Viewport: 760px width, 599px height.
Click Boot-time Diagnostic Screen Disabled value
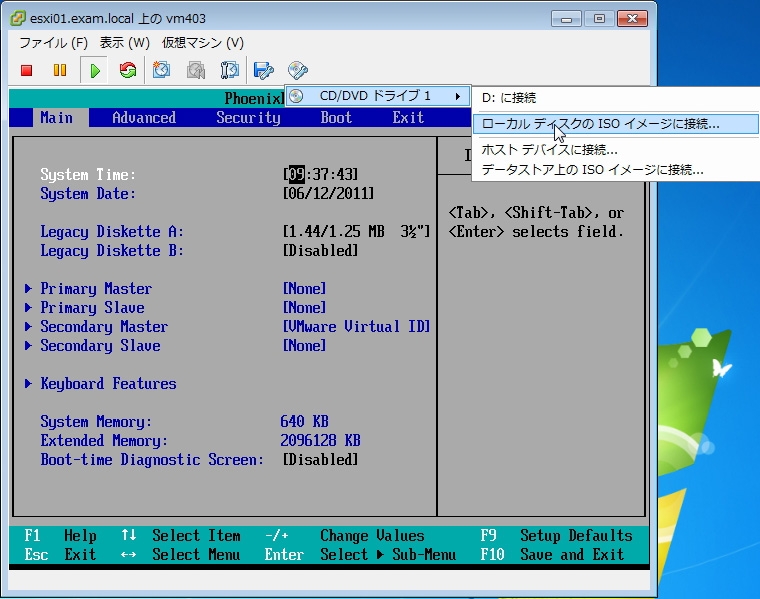click(x=320, y=459)
